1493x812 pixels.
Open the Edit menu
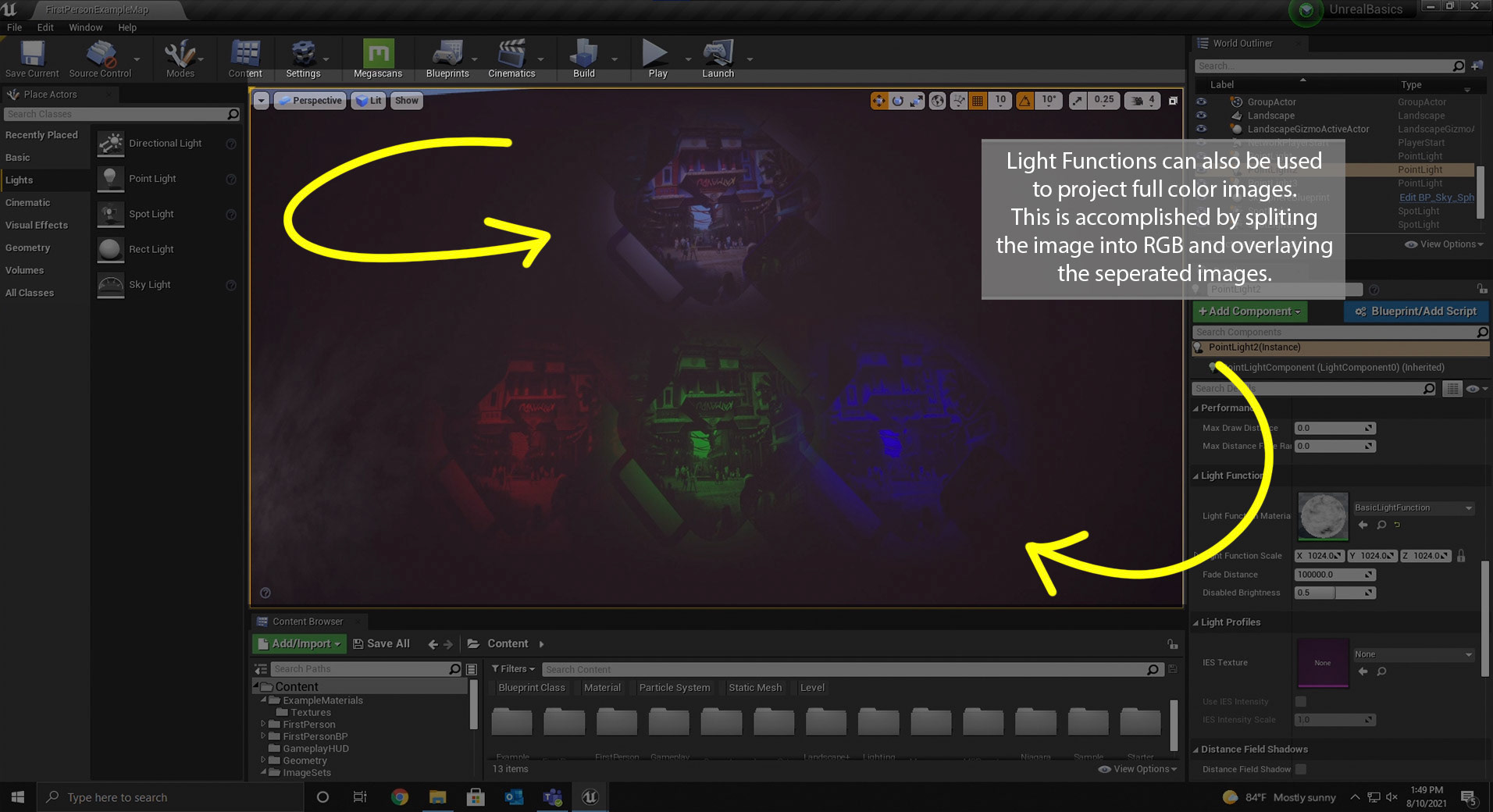tap(45, 27)
